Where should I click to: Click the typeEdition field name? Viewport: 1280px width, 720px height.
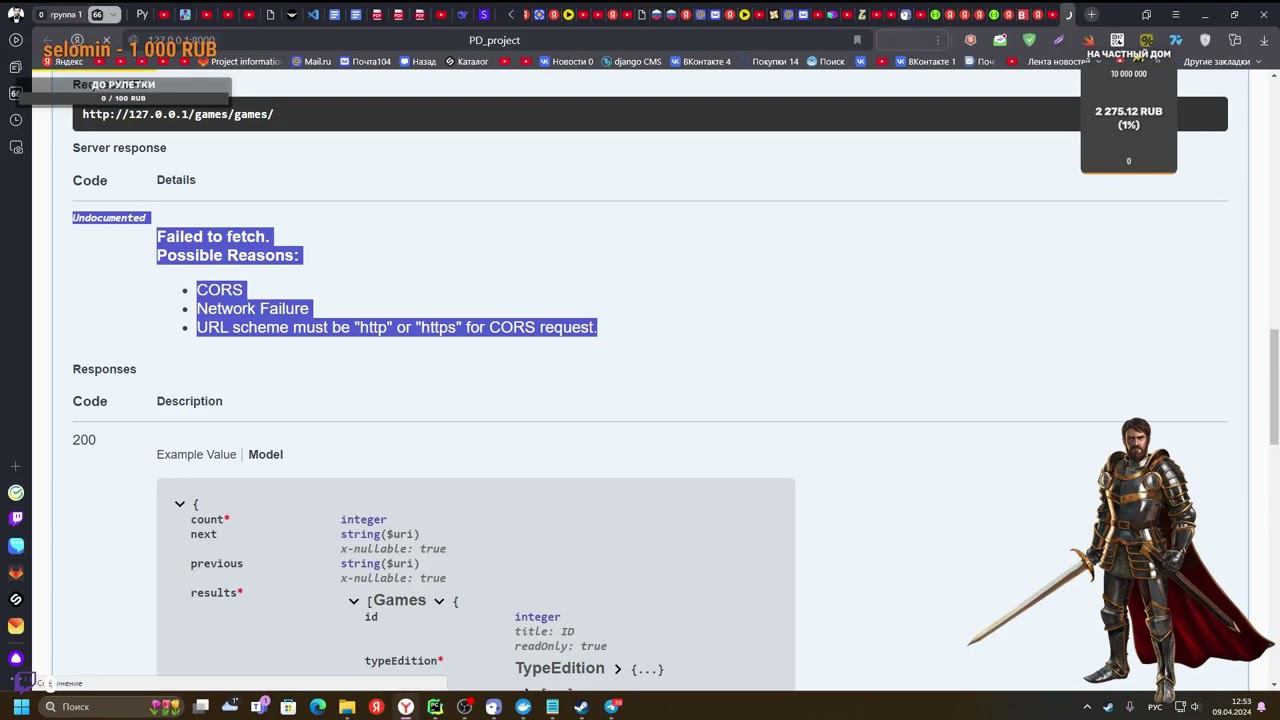point(403,661)
